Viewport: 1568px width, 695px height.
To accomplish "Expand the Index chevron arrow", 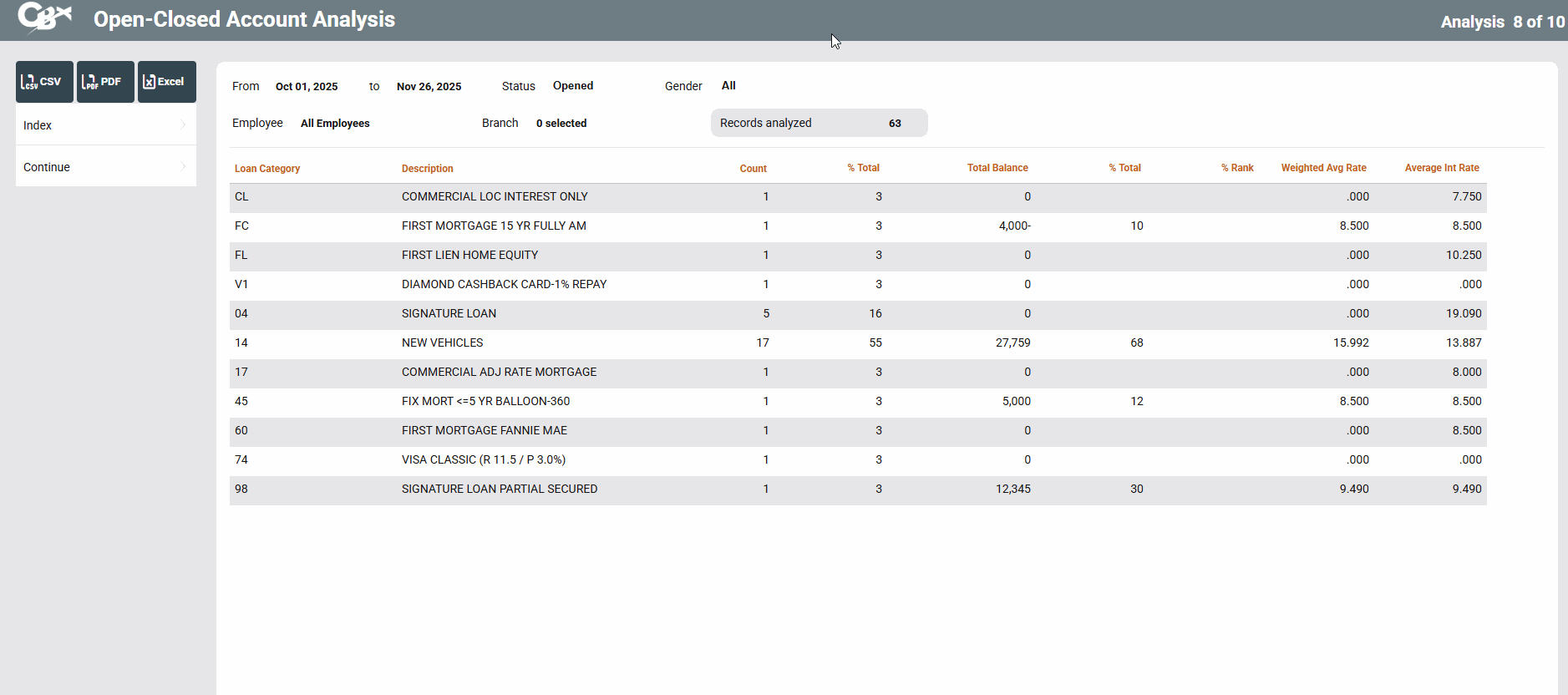I will [x=183, y=124].
